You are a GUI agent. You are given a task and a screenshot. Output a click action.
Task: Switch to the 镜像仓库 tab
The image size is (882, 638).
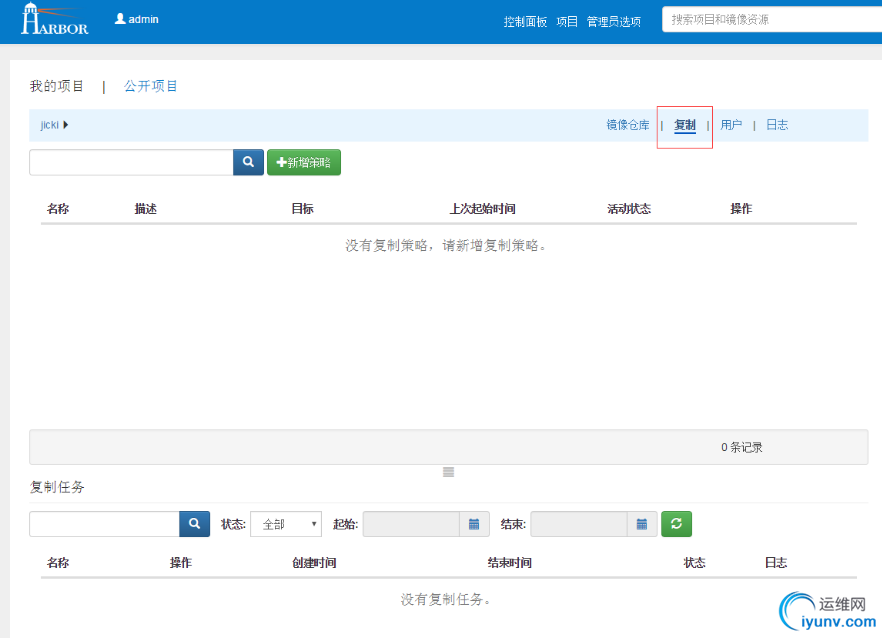pyautogui.click(x=628, y=125)
